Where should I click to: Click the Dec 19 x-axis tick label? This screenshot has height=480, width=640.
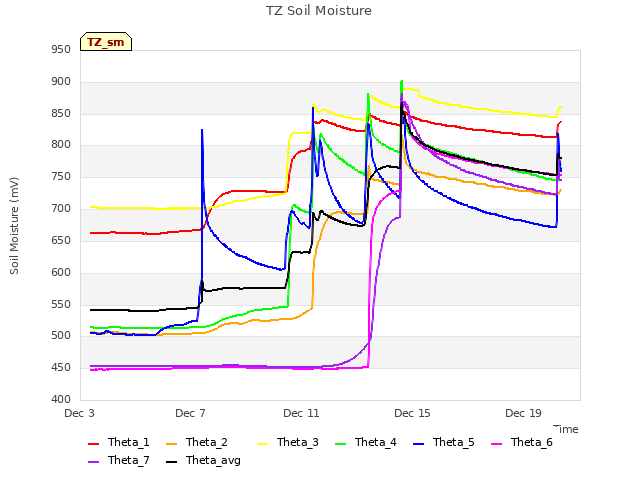click(523, 413)
